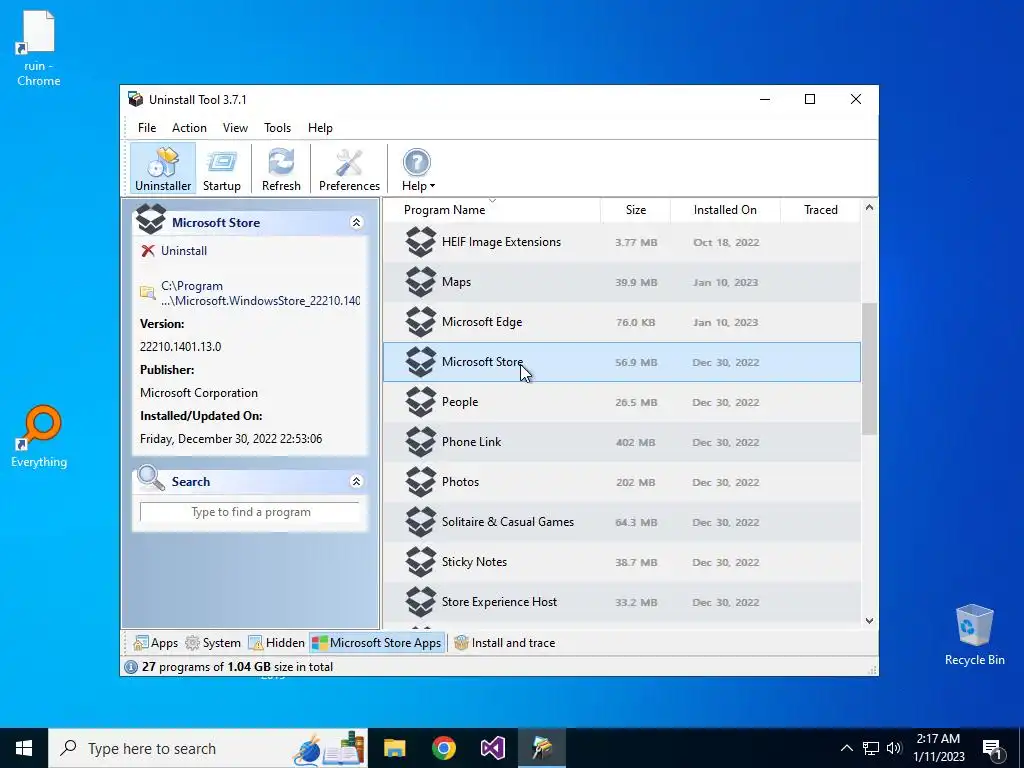Click the Solitaire & Casual Games icon
Viewport: 1024px width, 768px height.
421,522
